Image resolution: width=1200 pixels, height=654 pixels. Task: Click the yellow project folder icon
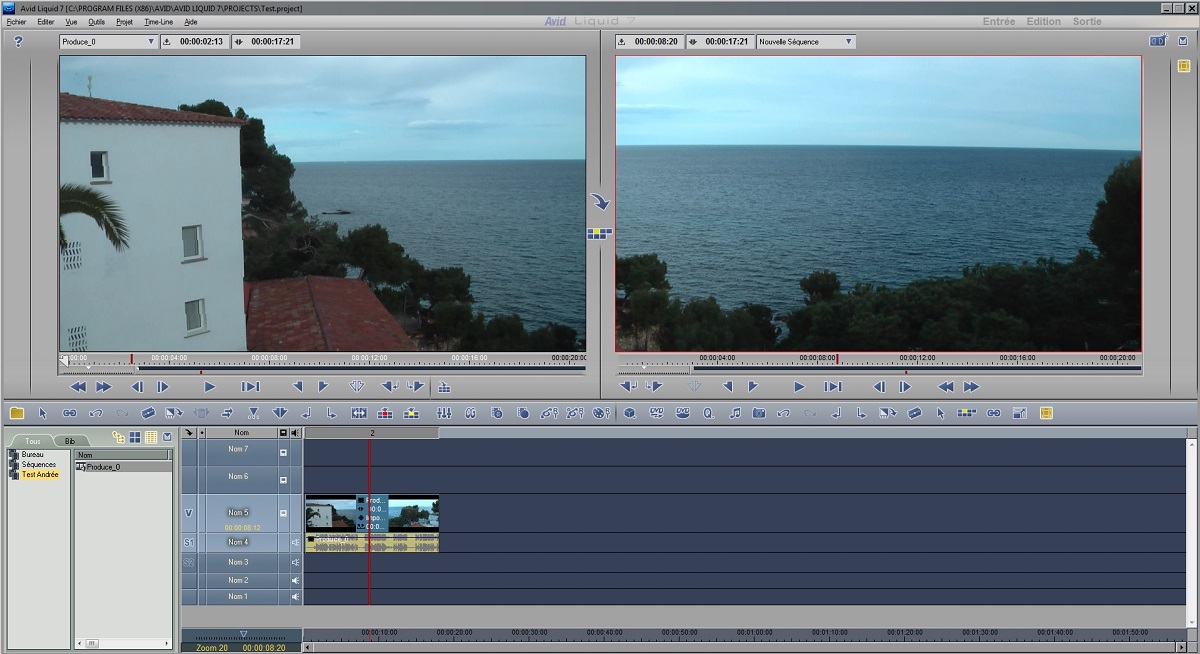(17, 412)
